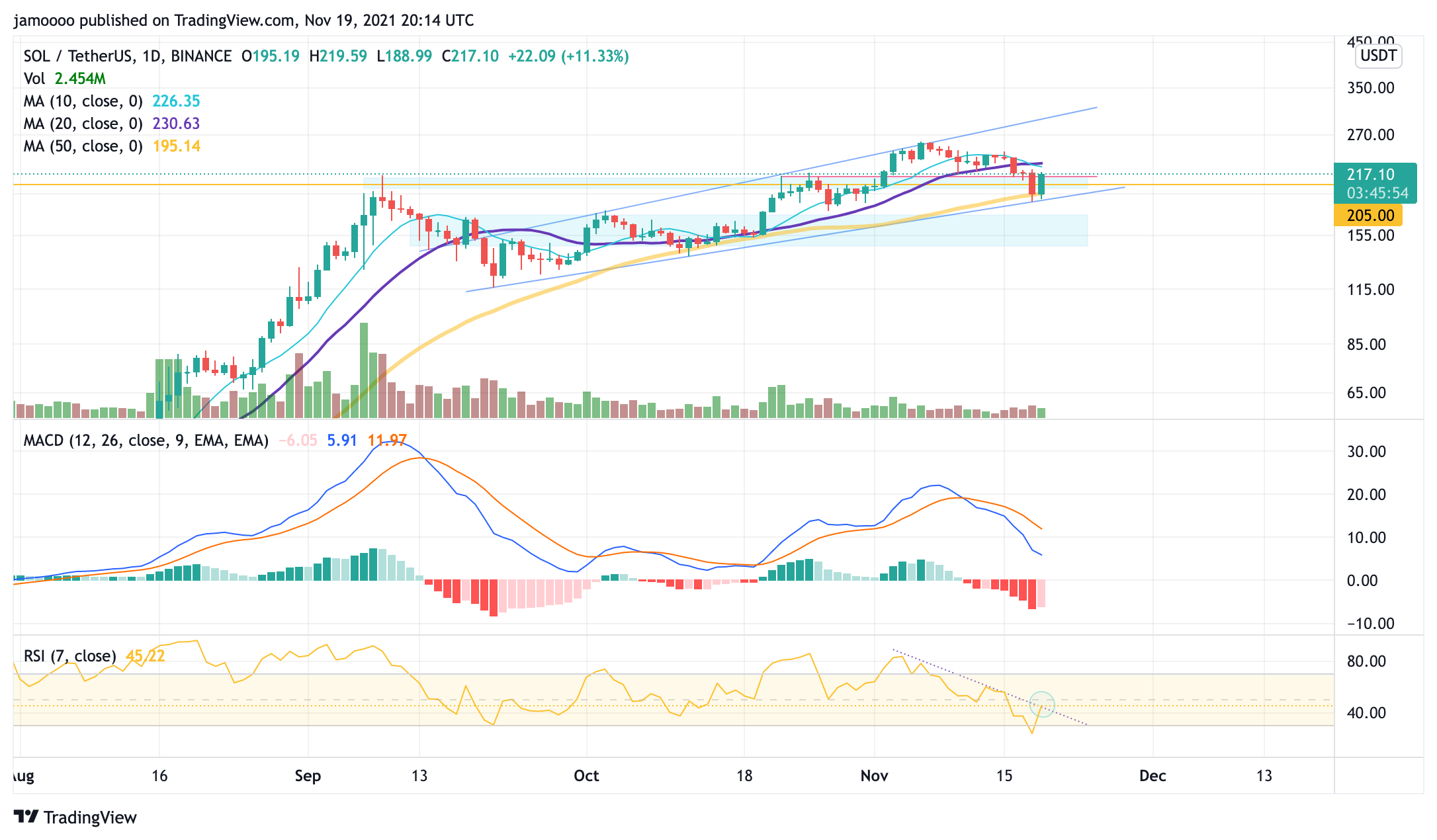Click the MA 10 value 226.35
This screenshot has width=1437, height=840.
tap(176, 101)
